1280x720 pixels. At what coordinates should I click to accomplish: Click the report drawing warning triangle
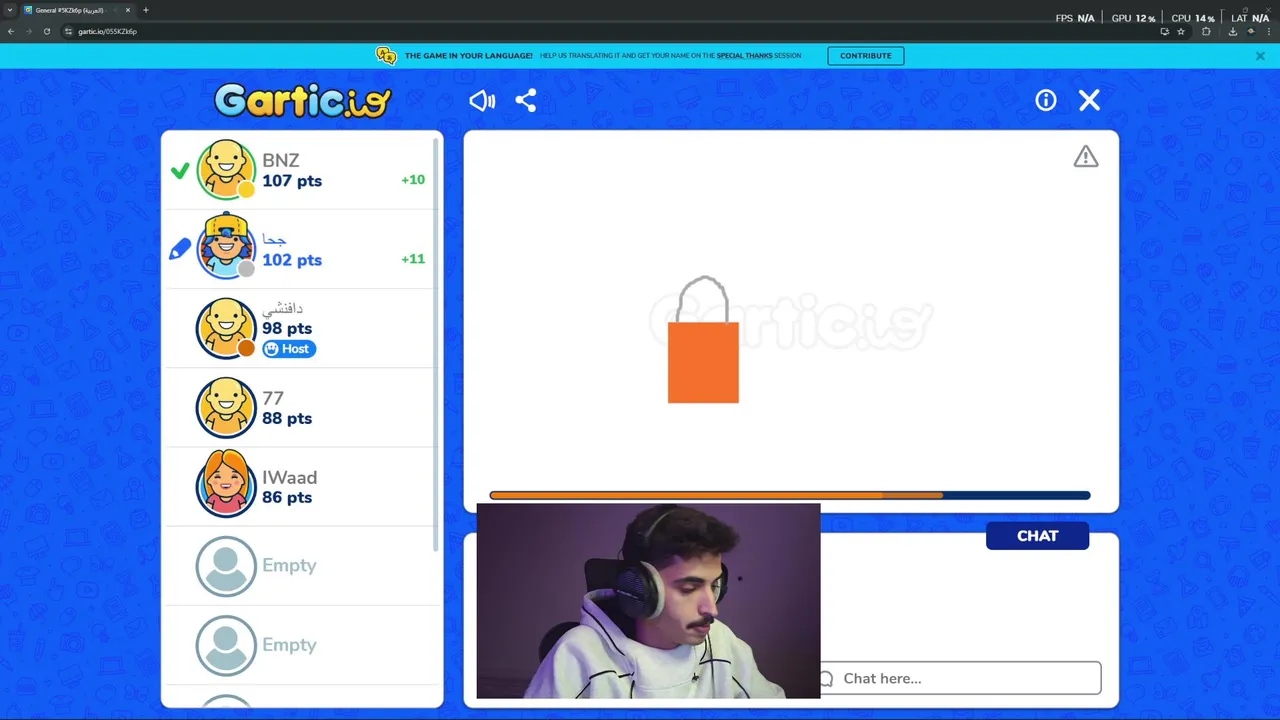1086,157
